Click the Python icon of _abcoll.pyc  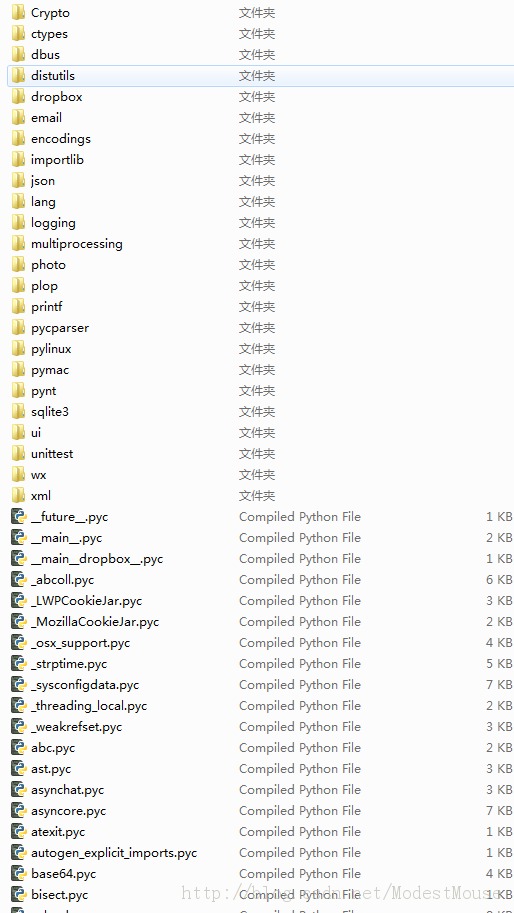click(19, 579)
